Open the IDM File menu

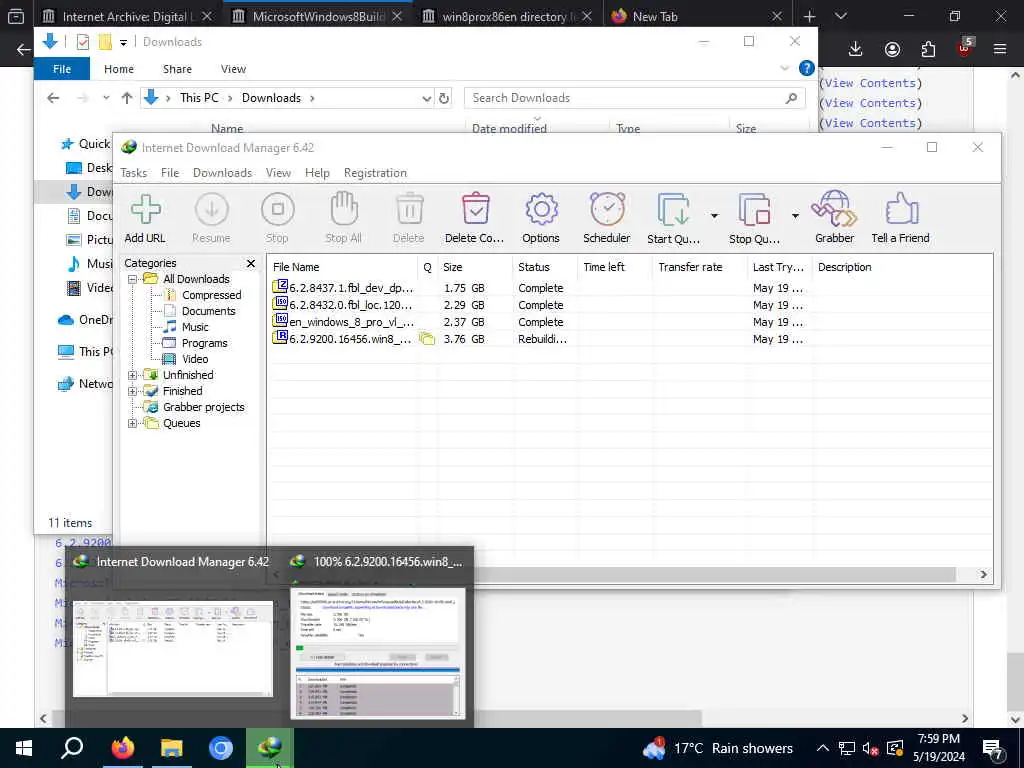click(x=170, y=173)
